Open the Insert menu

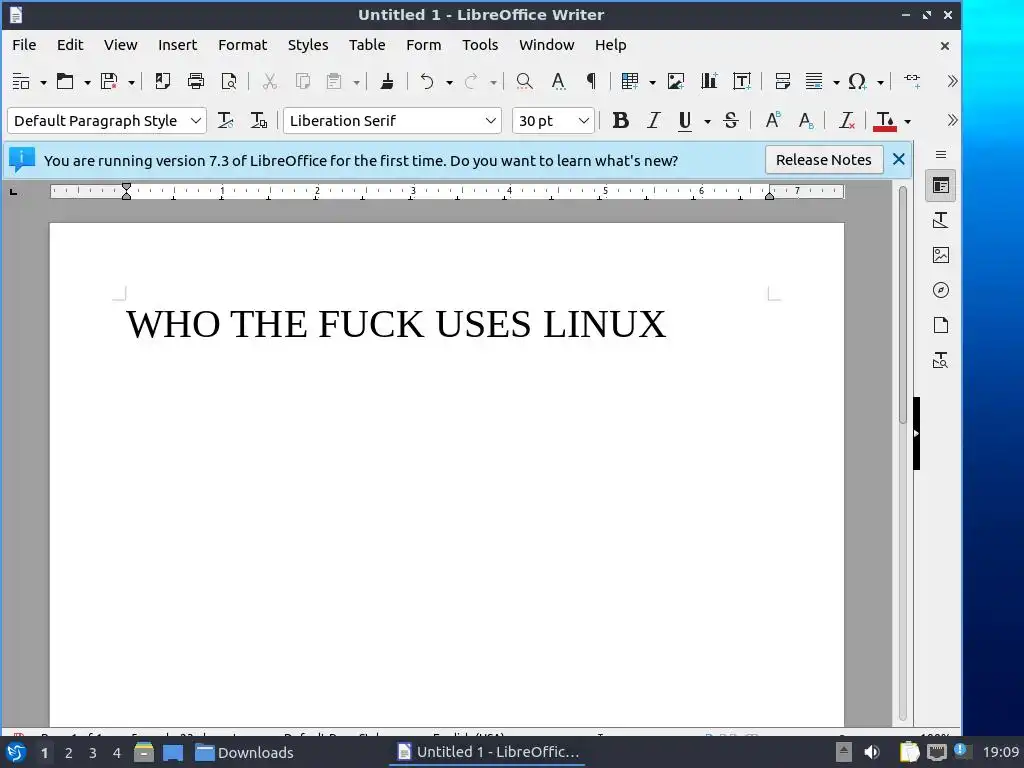click(x=177, y=45)
